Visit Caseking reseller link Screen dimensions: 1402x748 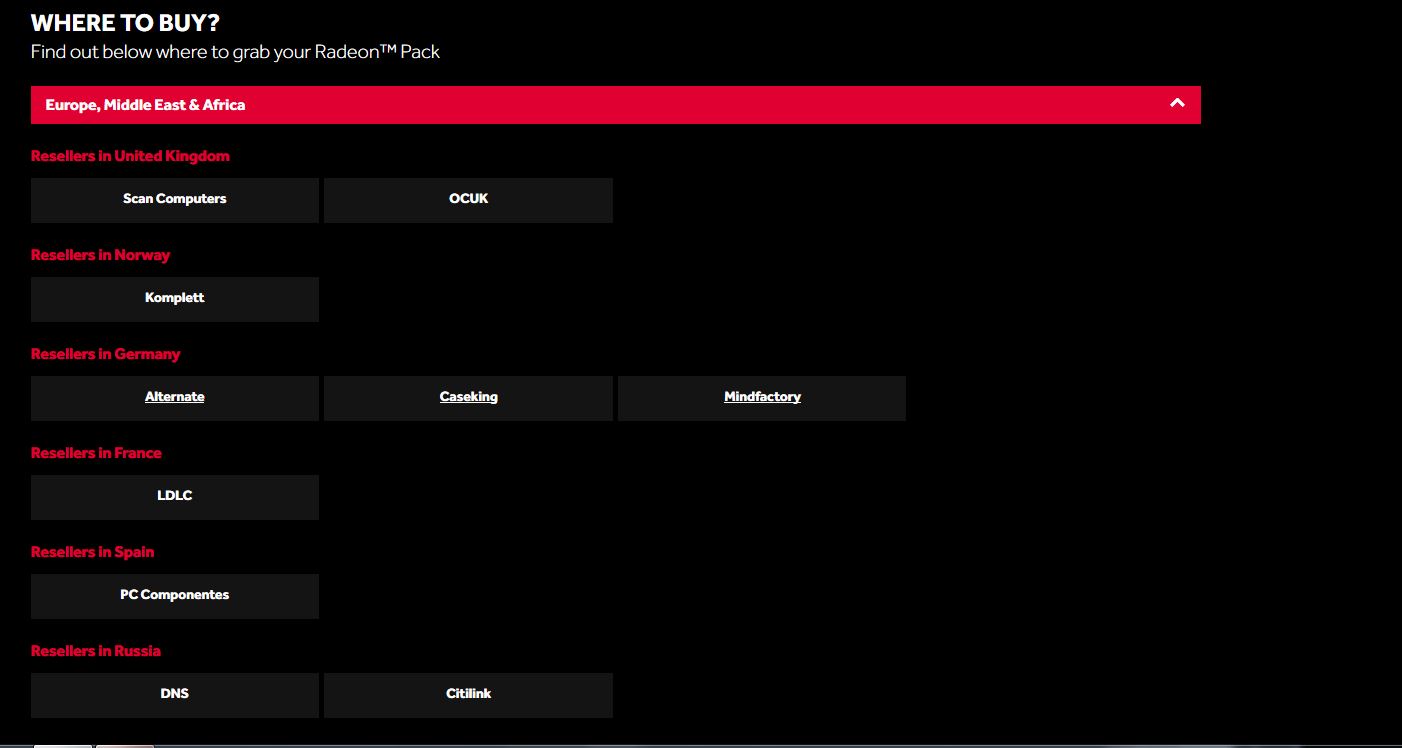point(468,398)
